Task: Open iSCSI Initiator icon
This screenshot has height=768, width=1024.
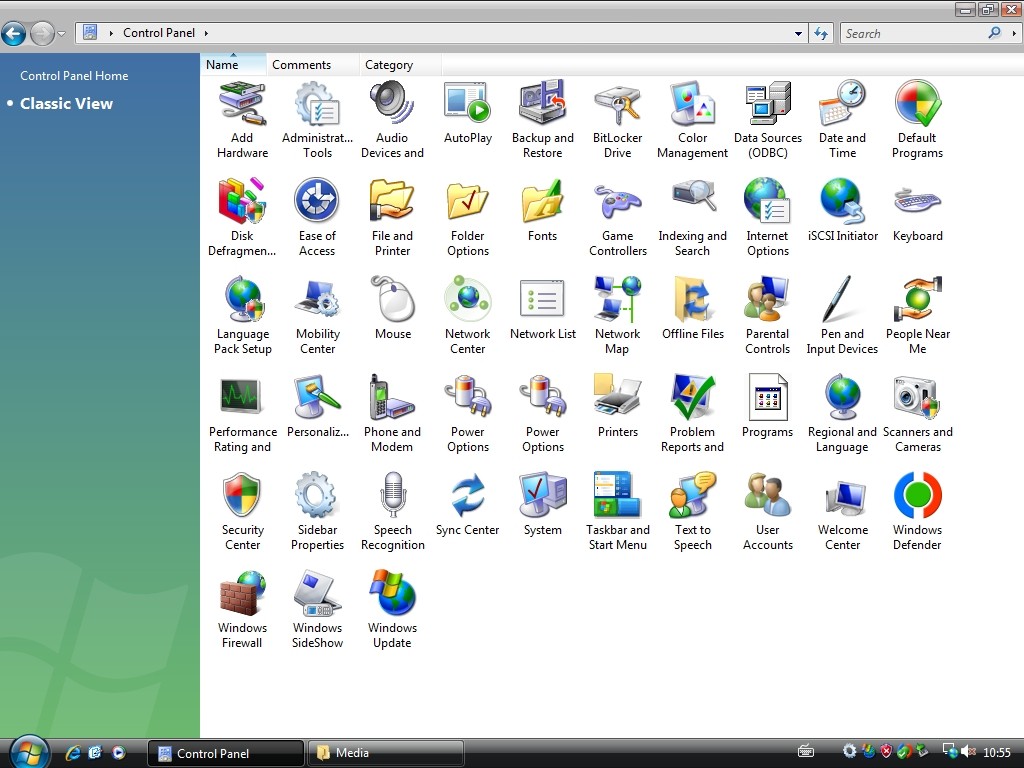Action: [x=842, y=201]
